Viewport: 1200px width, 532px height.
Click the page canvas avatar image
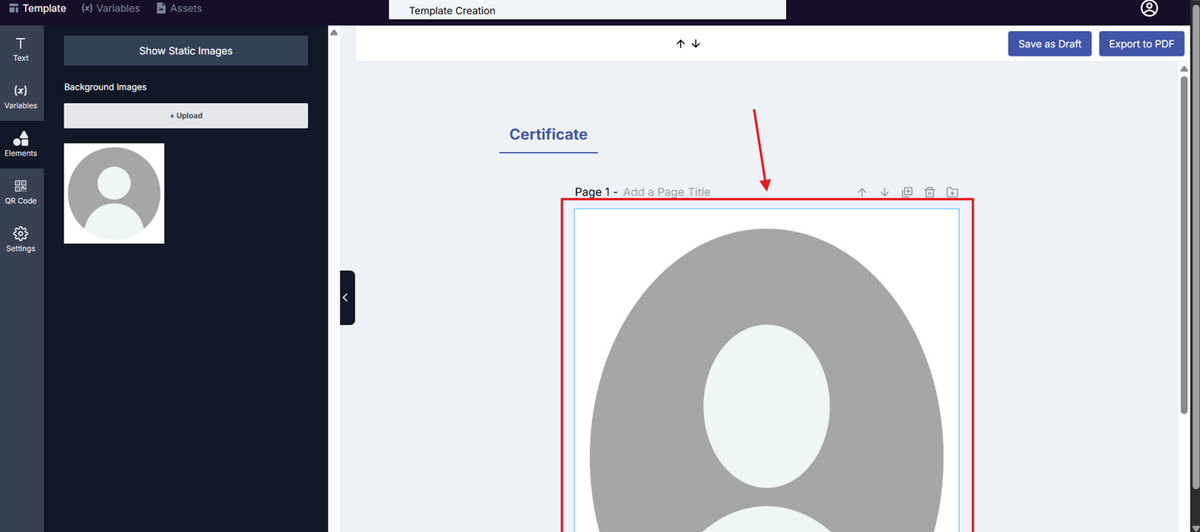tap(766, 370)
